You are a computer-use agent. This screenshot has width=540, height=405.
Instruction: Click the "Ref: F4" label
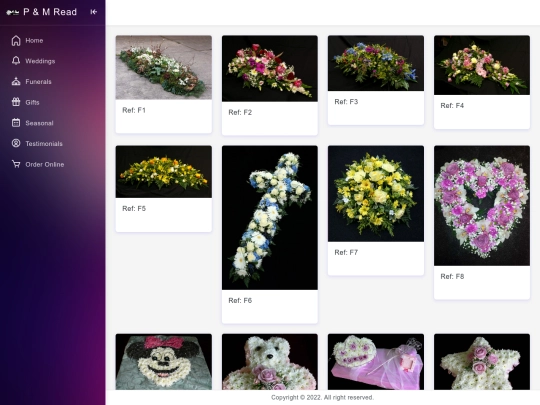(452, 105)
